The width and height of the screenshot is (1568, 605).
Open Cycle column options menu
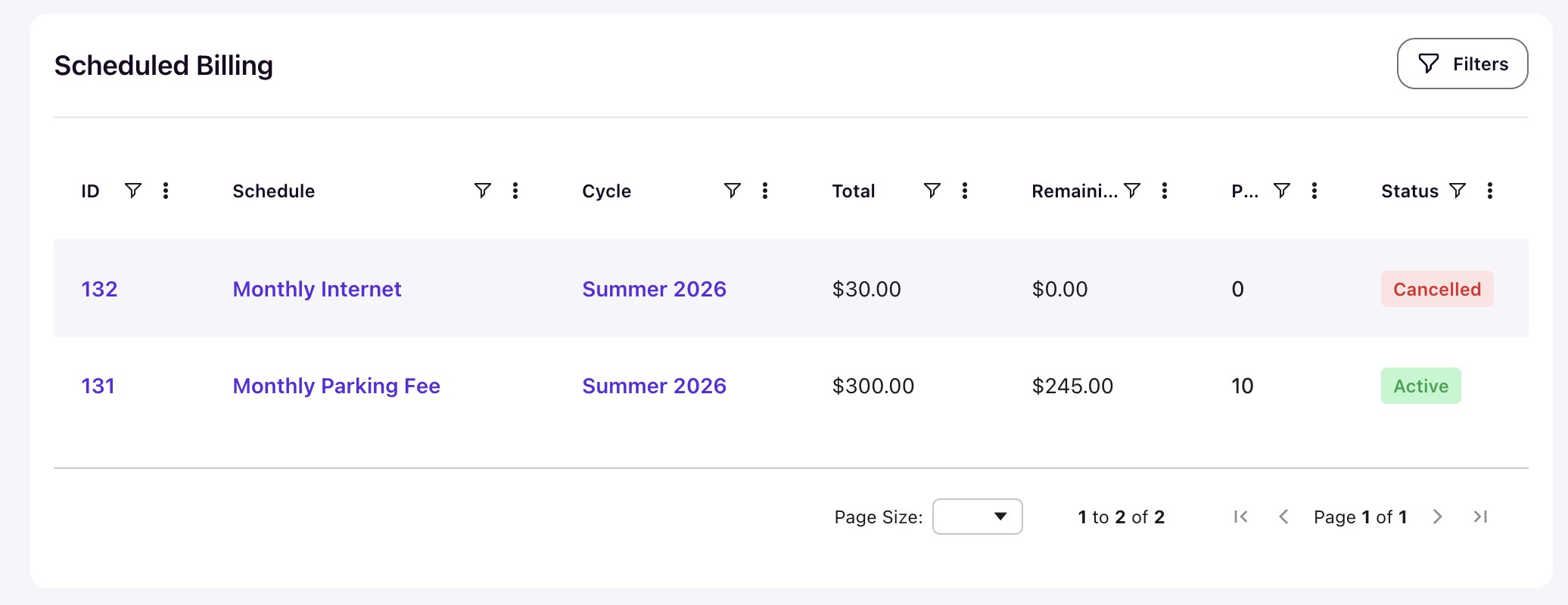(765, 191)
